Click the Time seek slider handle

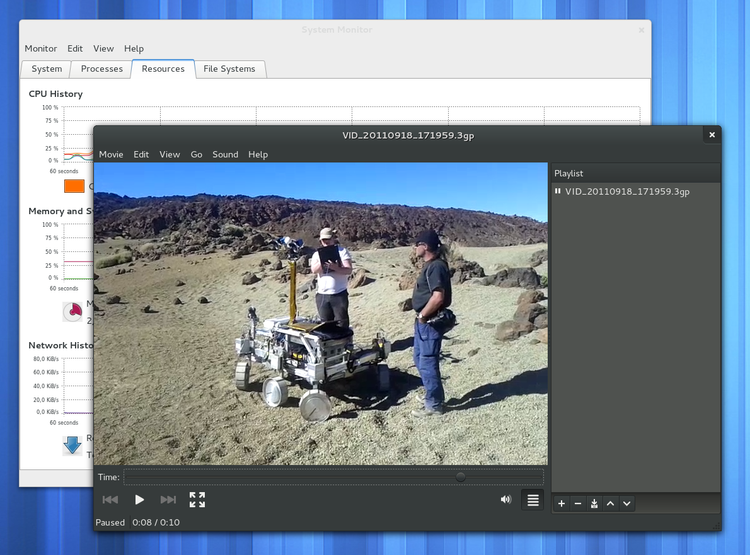pyautogui.click(x=460, y=477)
